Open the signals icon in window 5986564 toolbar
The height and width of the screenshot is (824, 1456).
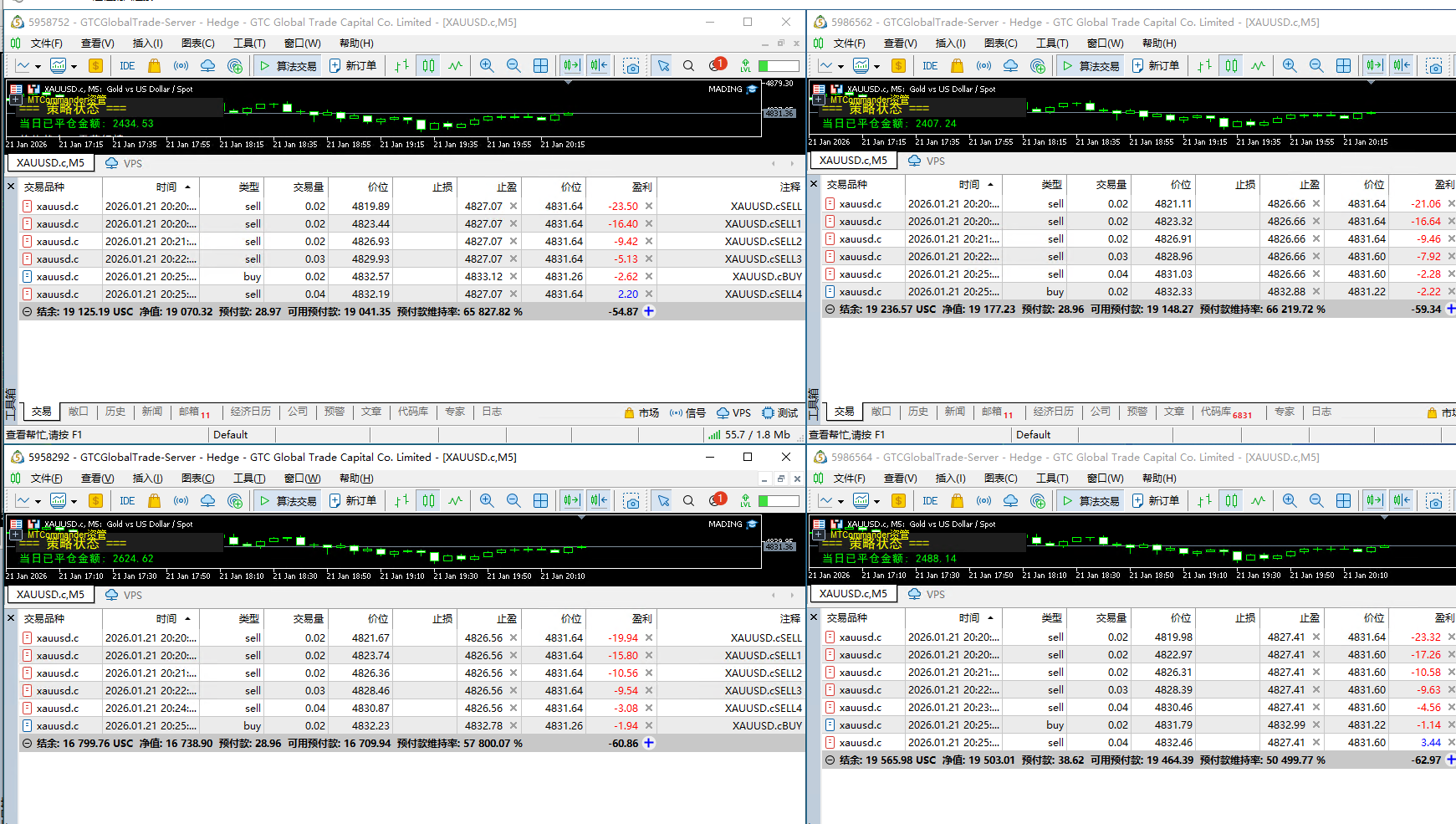[x=983, y=501]
